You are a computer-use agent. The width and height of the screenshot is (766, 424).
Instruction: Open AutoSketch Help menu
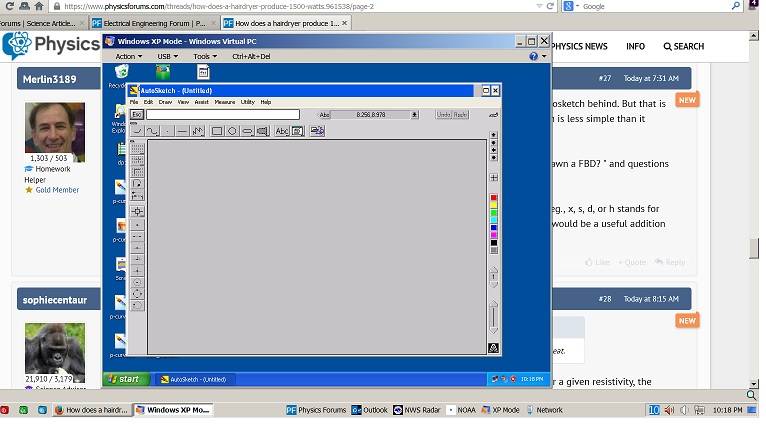[x=266, y=102]
